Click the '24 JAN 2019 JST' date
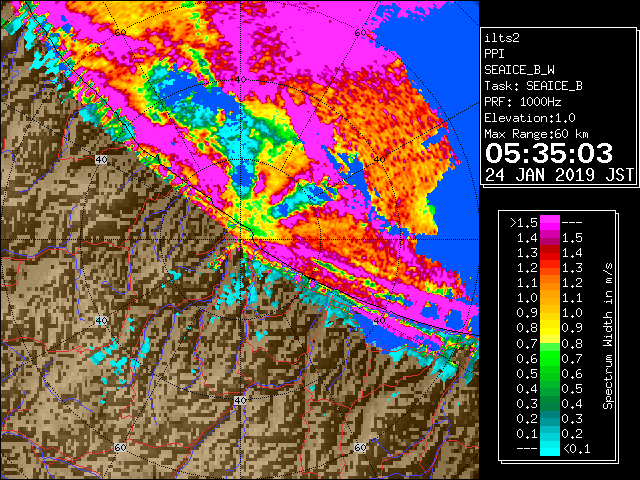Screen dimensions: 640x480 tap(559, 175)
